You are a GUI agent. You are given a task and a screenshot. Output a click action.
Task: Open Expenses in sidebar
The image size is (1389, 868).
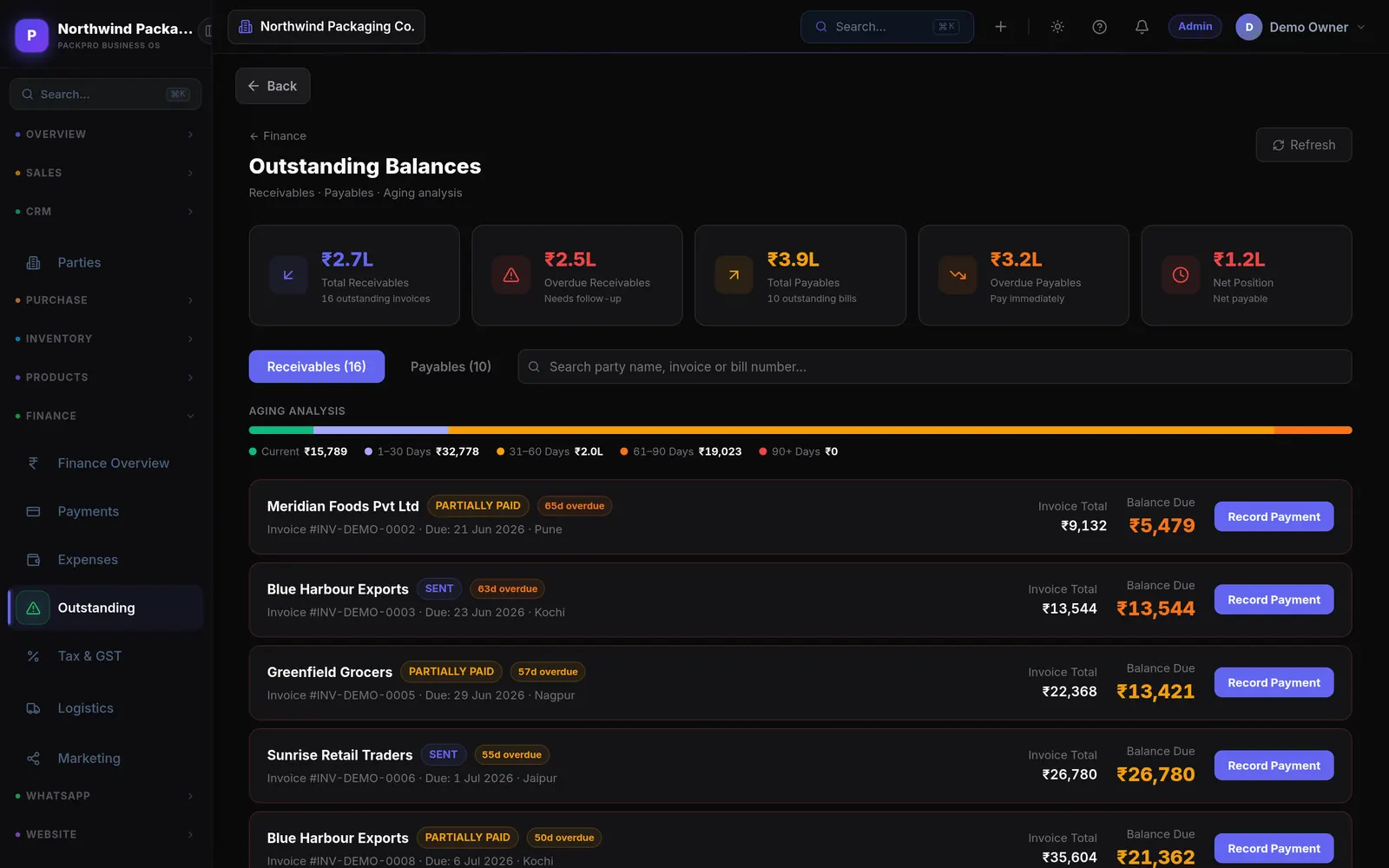pyautogui.click(x=105, y=560)
